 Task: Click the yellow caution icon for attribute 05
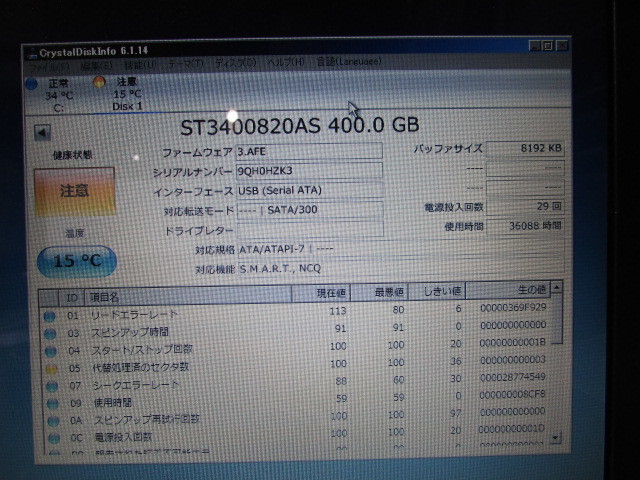click(51, 369)
